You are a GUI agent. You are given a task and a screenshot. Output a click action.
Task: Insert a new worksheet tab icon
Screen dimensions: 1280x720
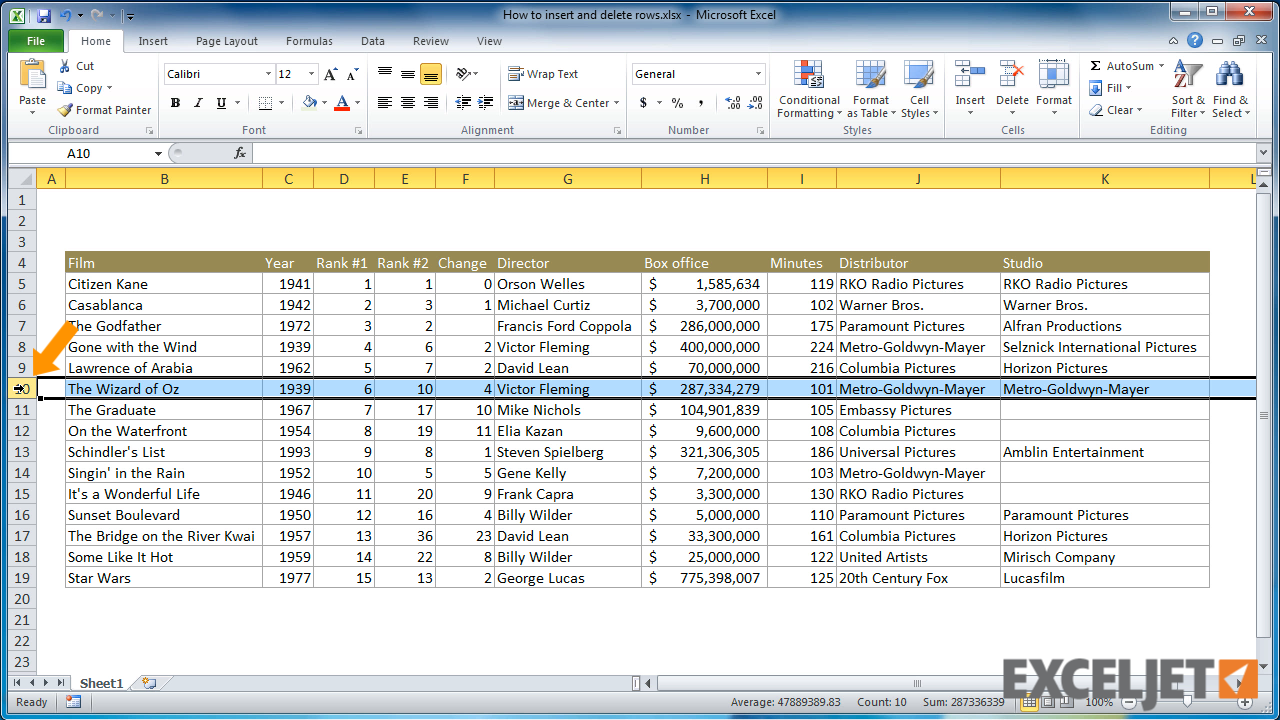click(149, 683)
